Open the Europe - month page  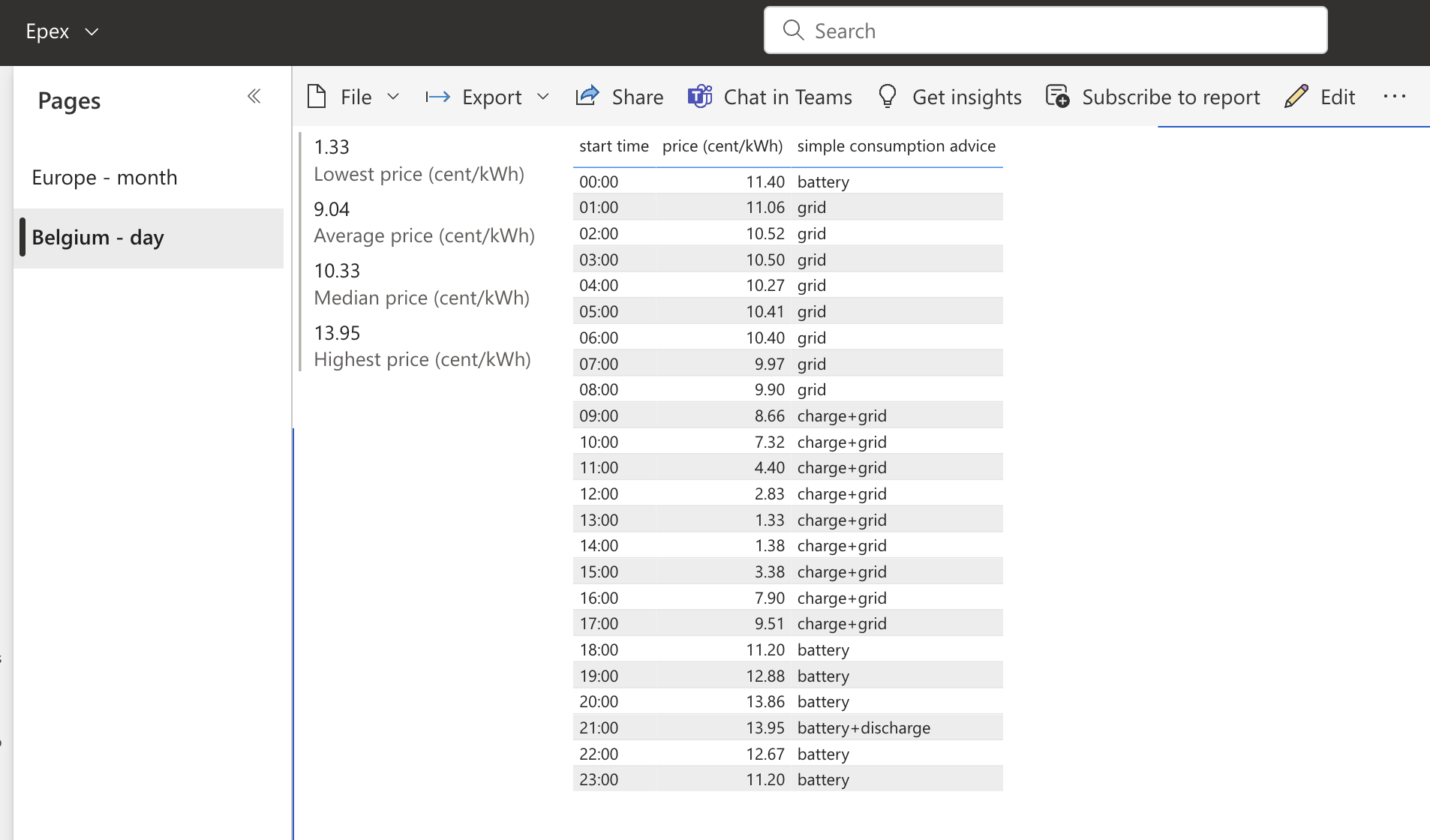[x=104, y=178]
